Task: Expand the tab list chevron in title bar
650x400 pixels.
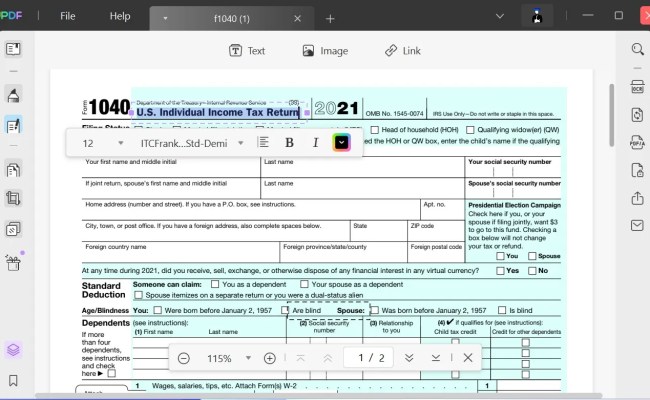Action: point(500,16)
